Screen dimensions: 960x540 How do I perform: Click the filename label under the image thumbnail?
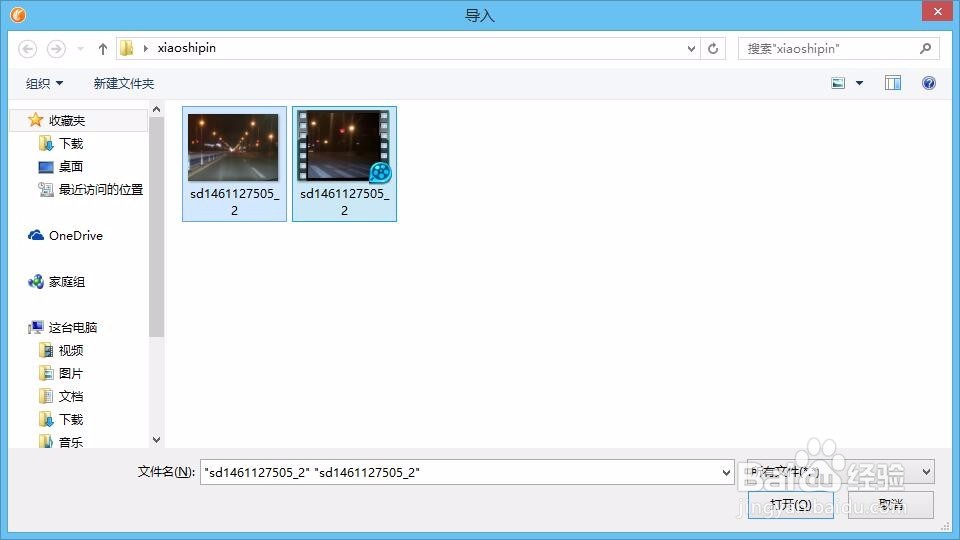pos(234,201)
